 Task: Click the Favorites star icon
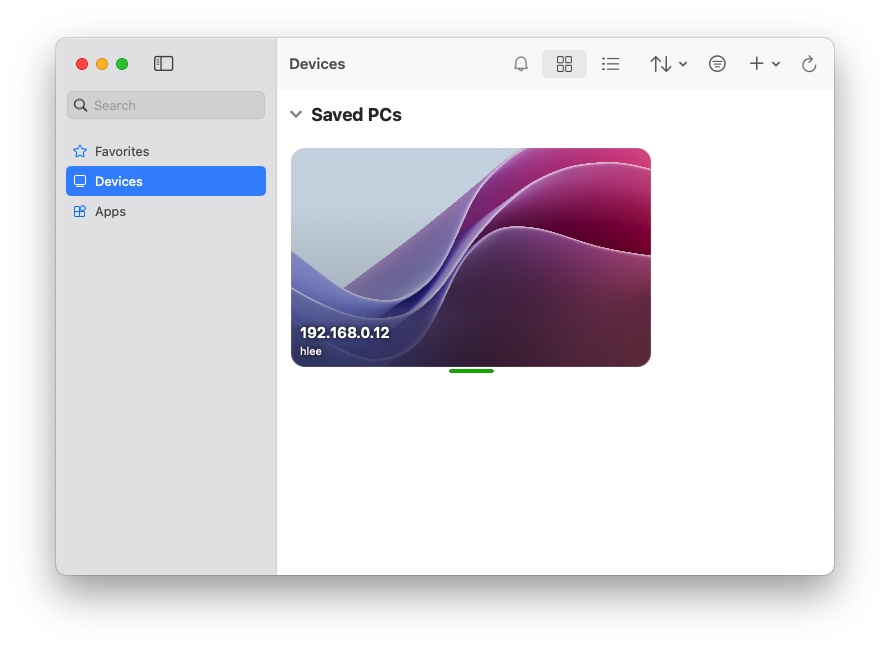coord(80,151)
